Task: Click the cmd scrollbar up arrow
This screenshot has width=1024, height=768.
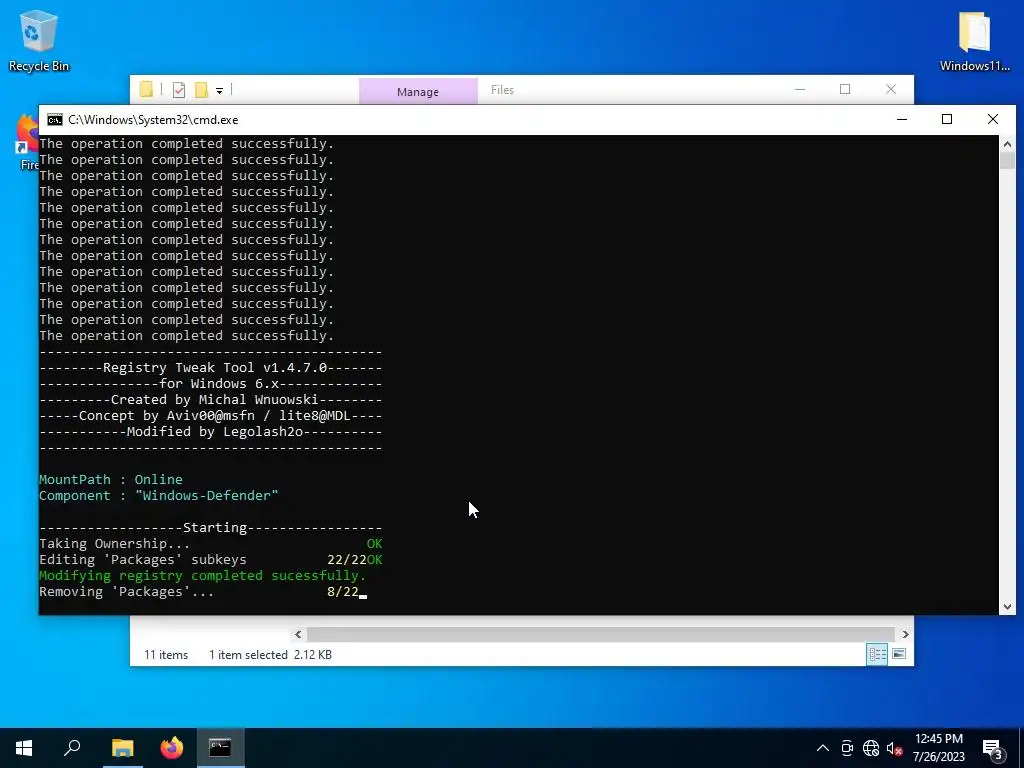Action: 1007,144
